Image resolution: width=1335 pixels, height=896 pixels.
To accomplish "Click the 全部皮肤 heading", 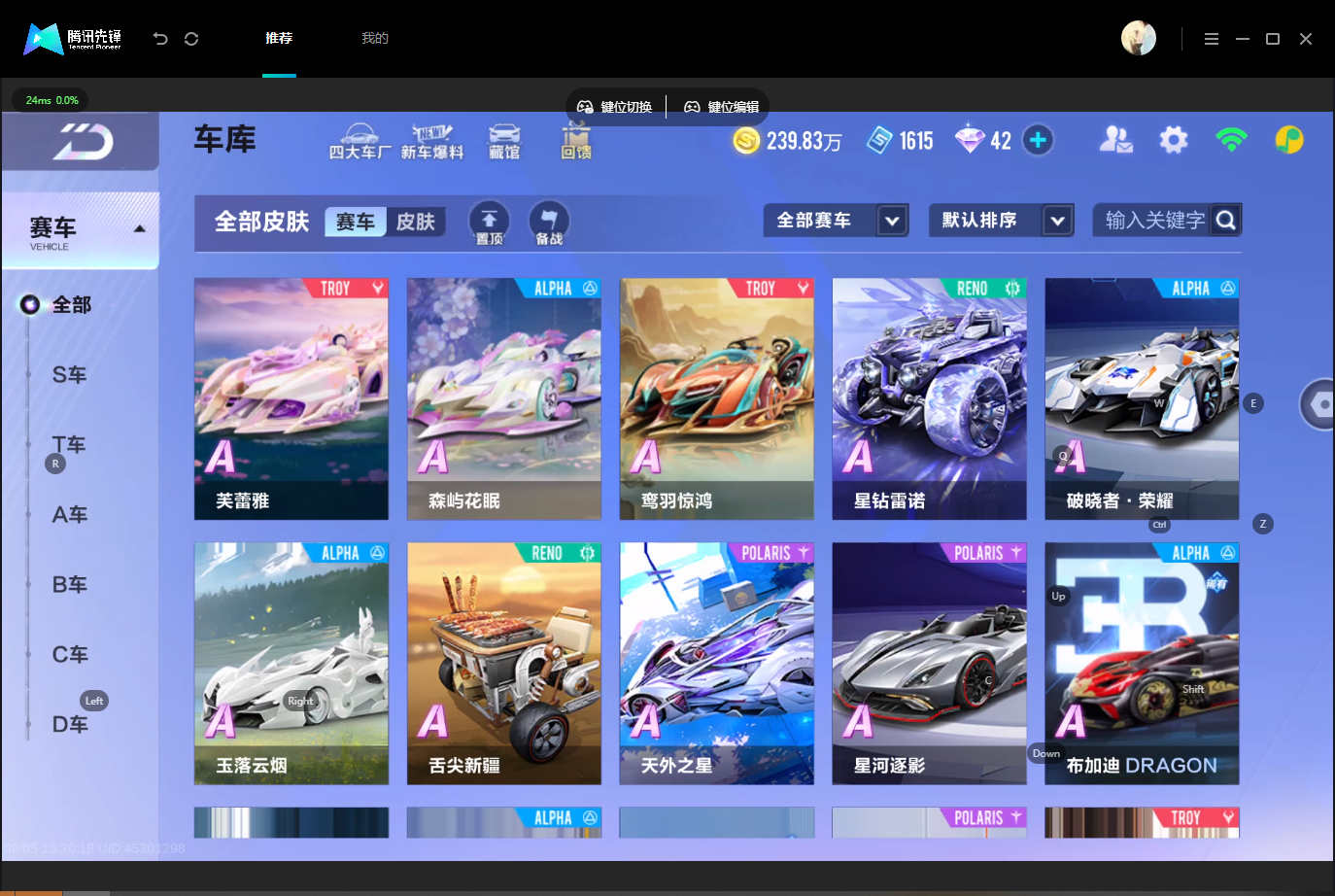I will click(261, 223).
